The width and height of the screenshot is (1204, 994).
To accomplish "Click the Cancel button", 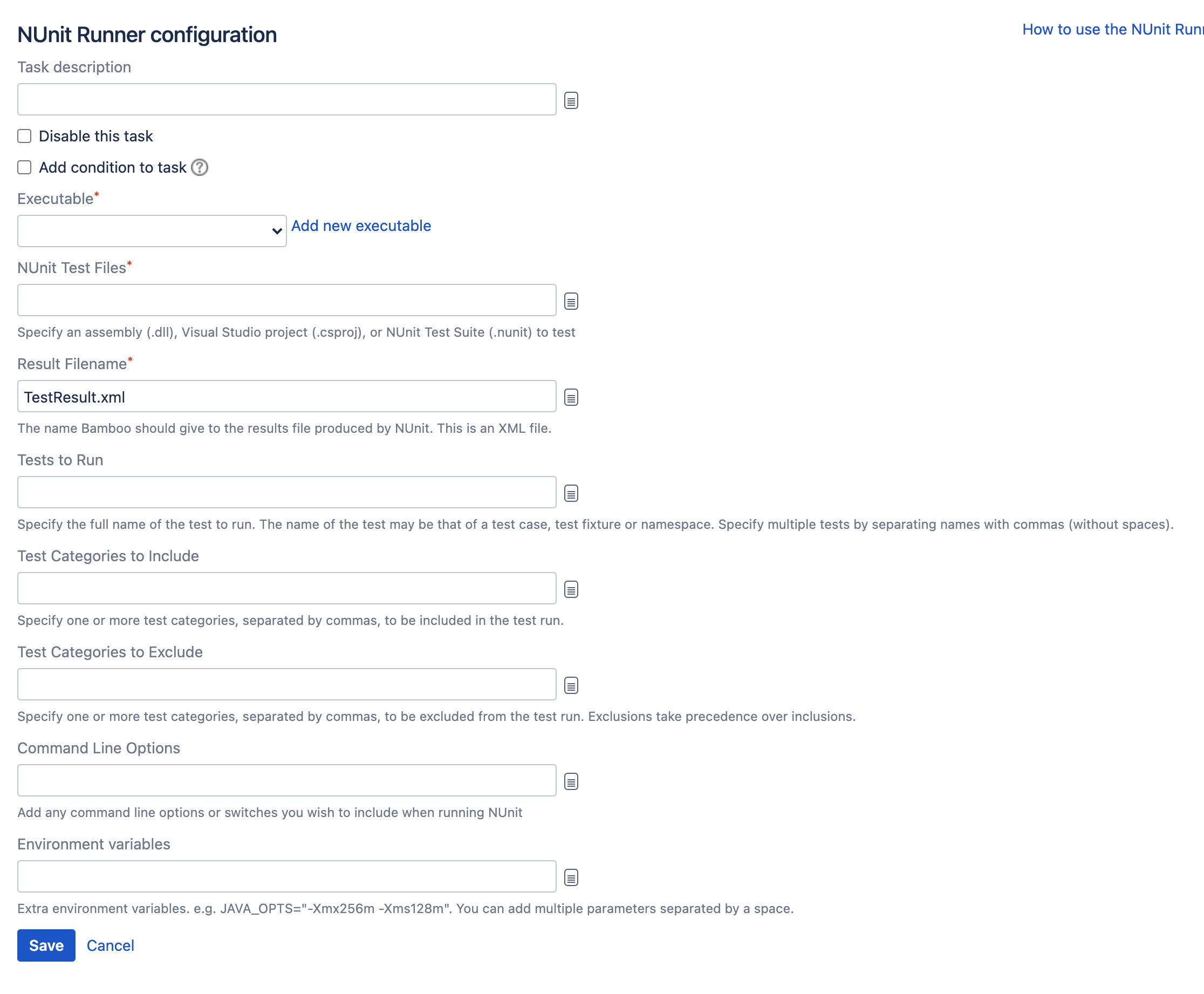I will pos(111,945).
